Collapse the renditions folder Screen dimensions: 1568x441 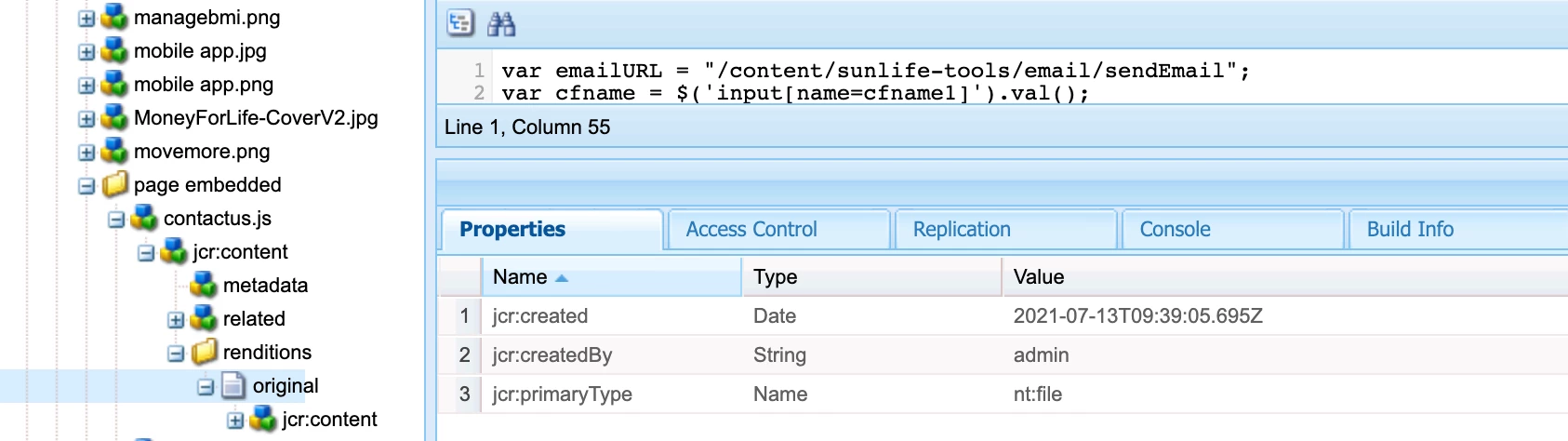[176, 354]
